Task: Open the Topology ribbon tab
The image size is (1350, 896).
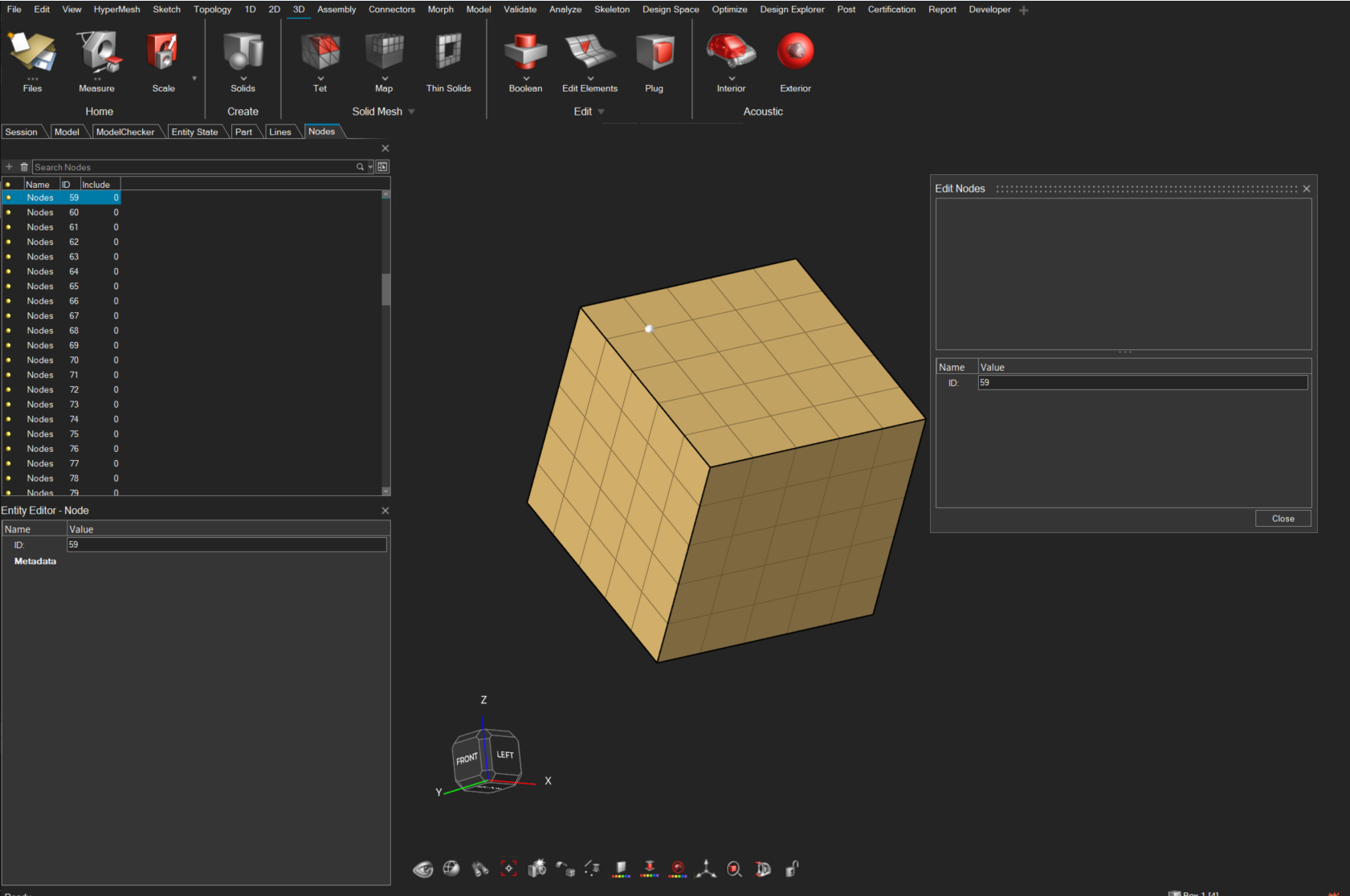Action: click(212, 10)
